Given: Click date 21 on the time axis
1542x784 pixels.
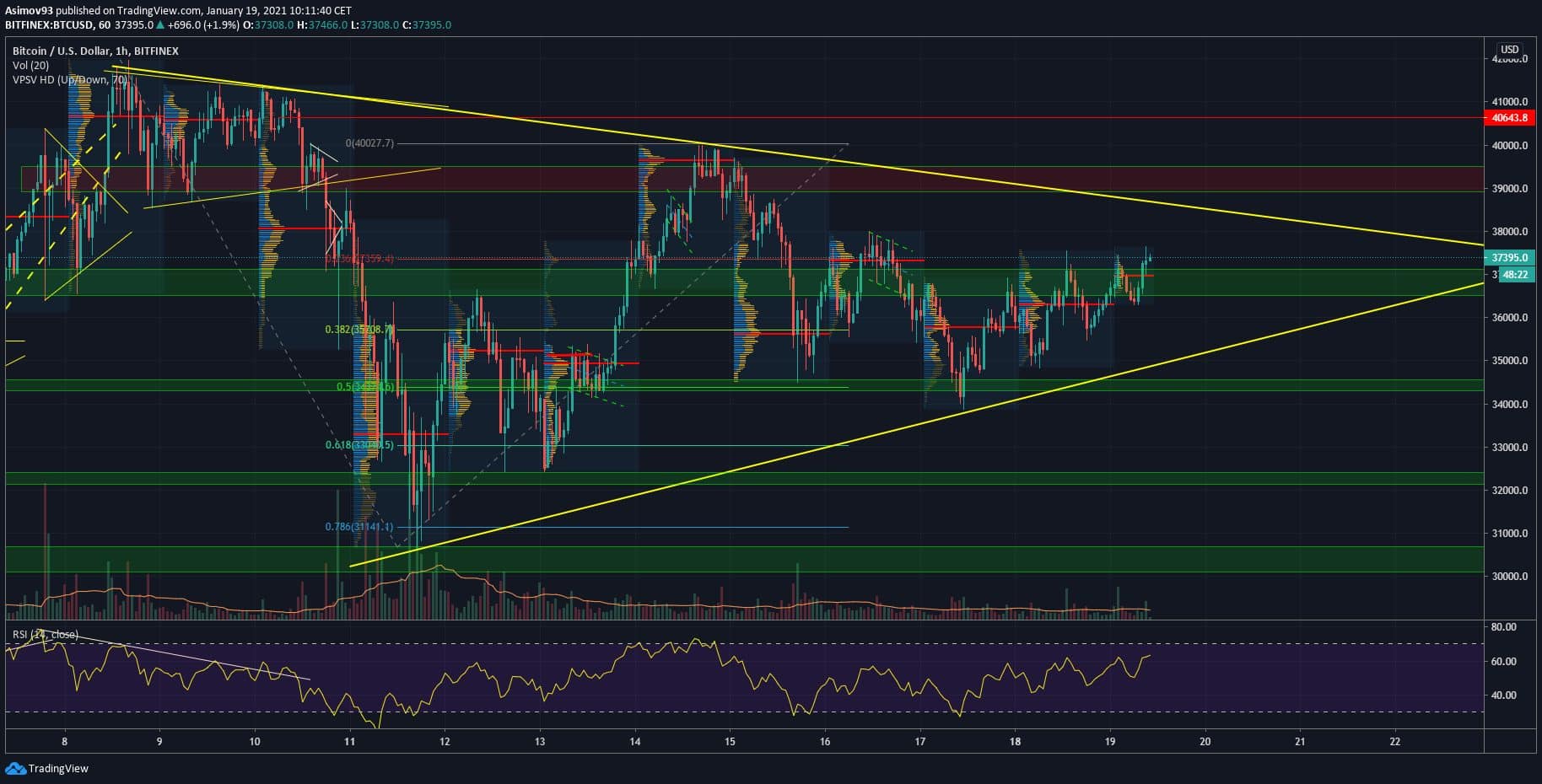Looking at the screenshot, I should 1300,742.
